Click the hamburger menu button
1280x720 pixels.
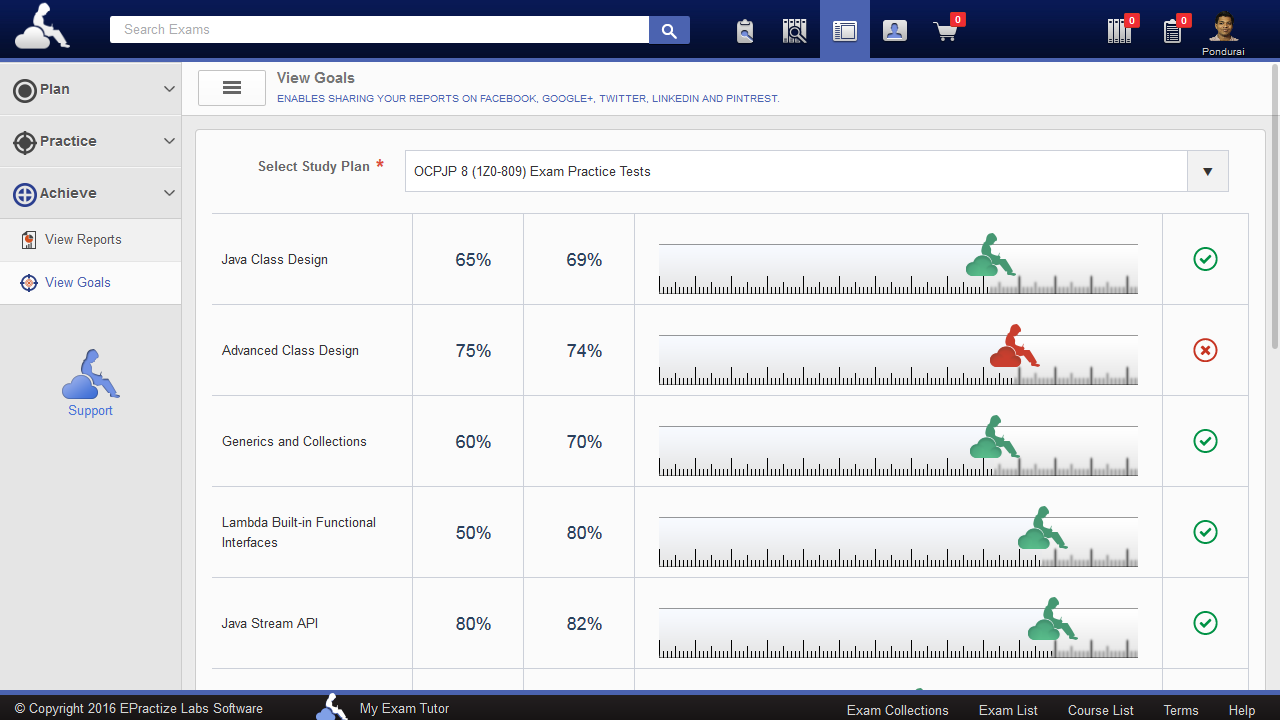coord(232,88)
